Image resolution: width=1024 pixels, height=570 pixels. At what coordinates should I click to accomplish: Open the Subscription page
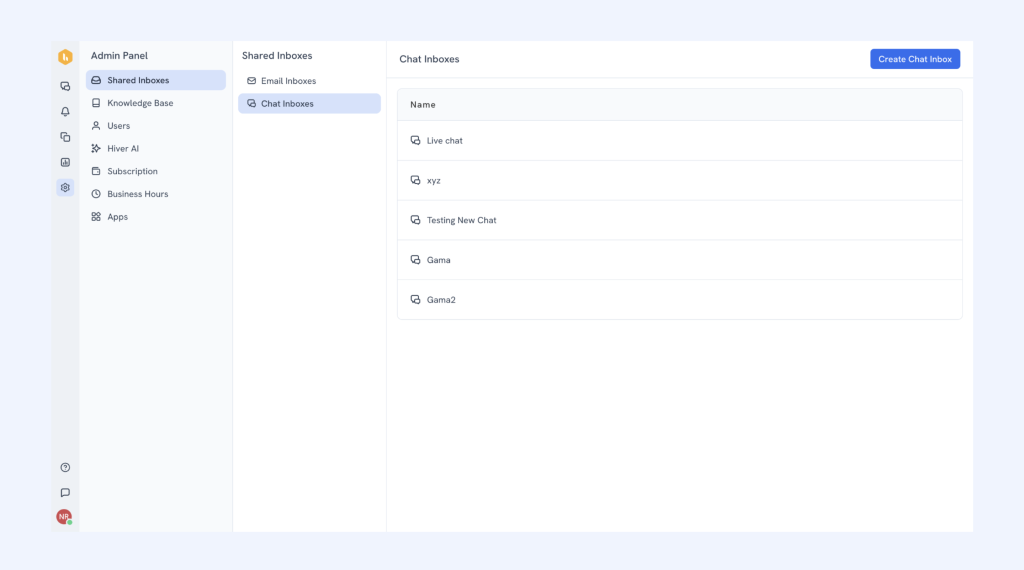tap(132, 171)
